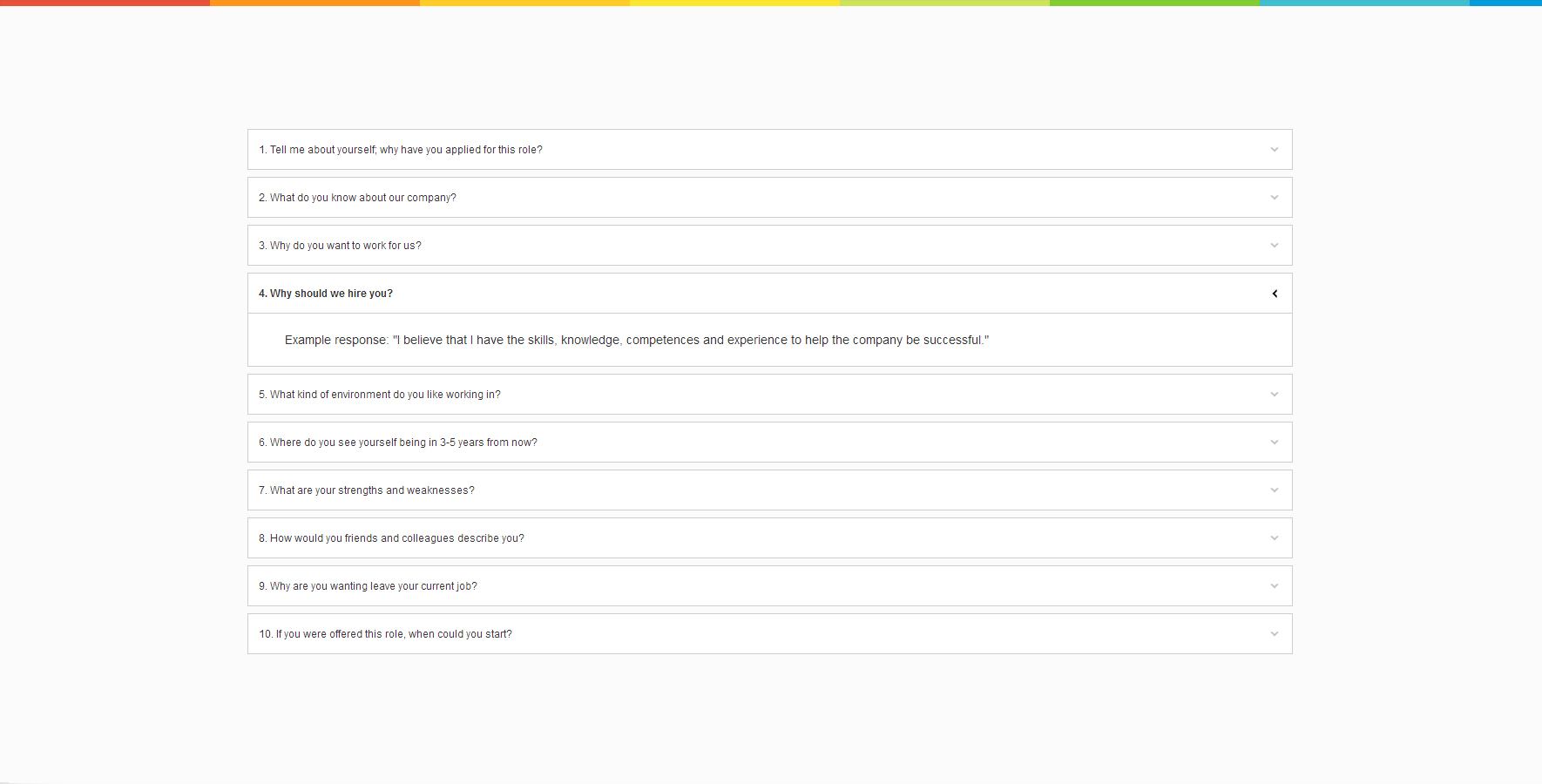Select the example response text about skills and knowledge
This screenshot has height=784, width=1542.
click(637, 340)
